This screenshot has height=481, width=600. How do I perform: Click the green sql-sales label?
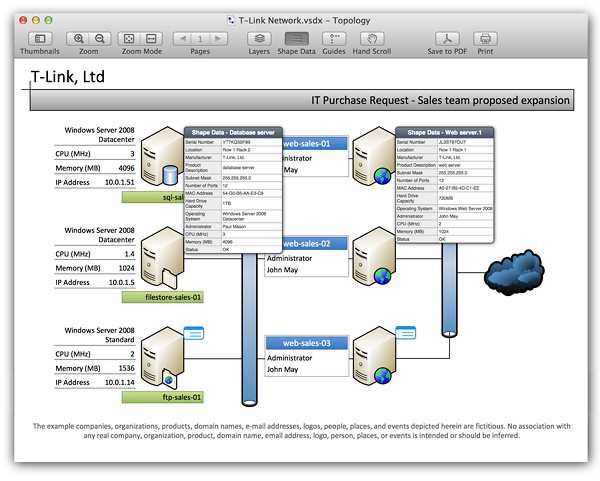[x=153, y=197]
